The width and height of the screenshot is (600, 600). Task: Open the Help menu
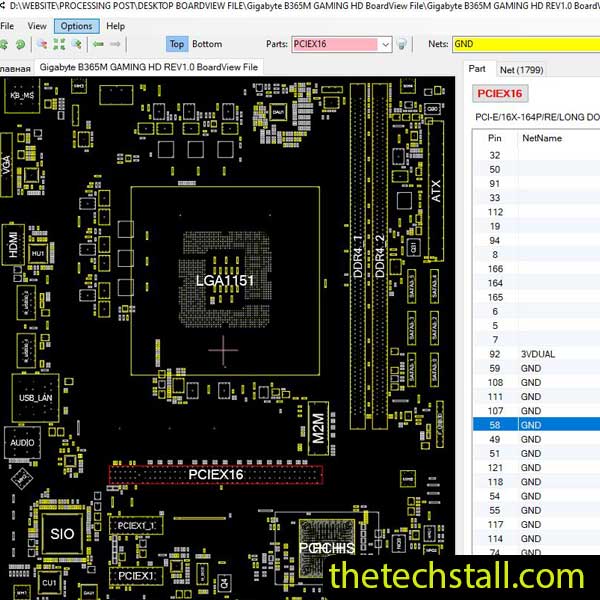116,26
